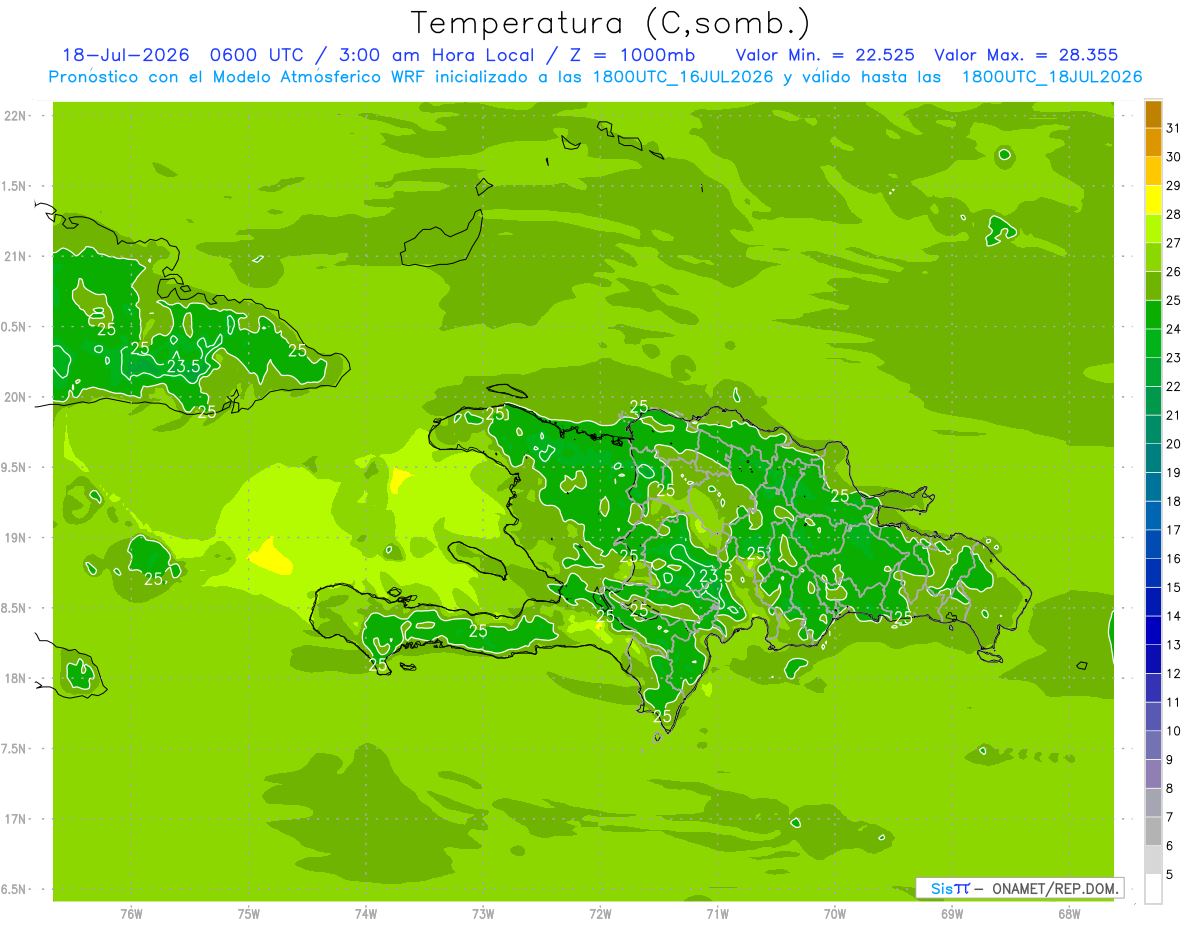Click the "23.5" contour label over Dominican Republic
This screenshot has height=927, width=1200.
pos(716,576)
